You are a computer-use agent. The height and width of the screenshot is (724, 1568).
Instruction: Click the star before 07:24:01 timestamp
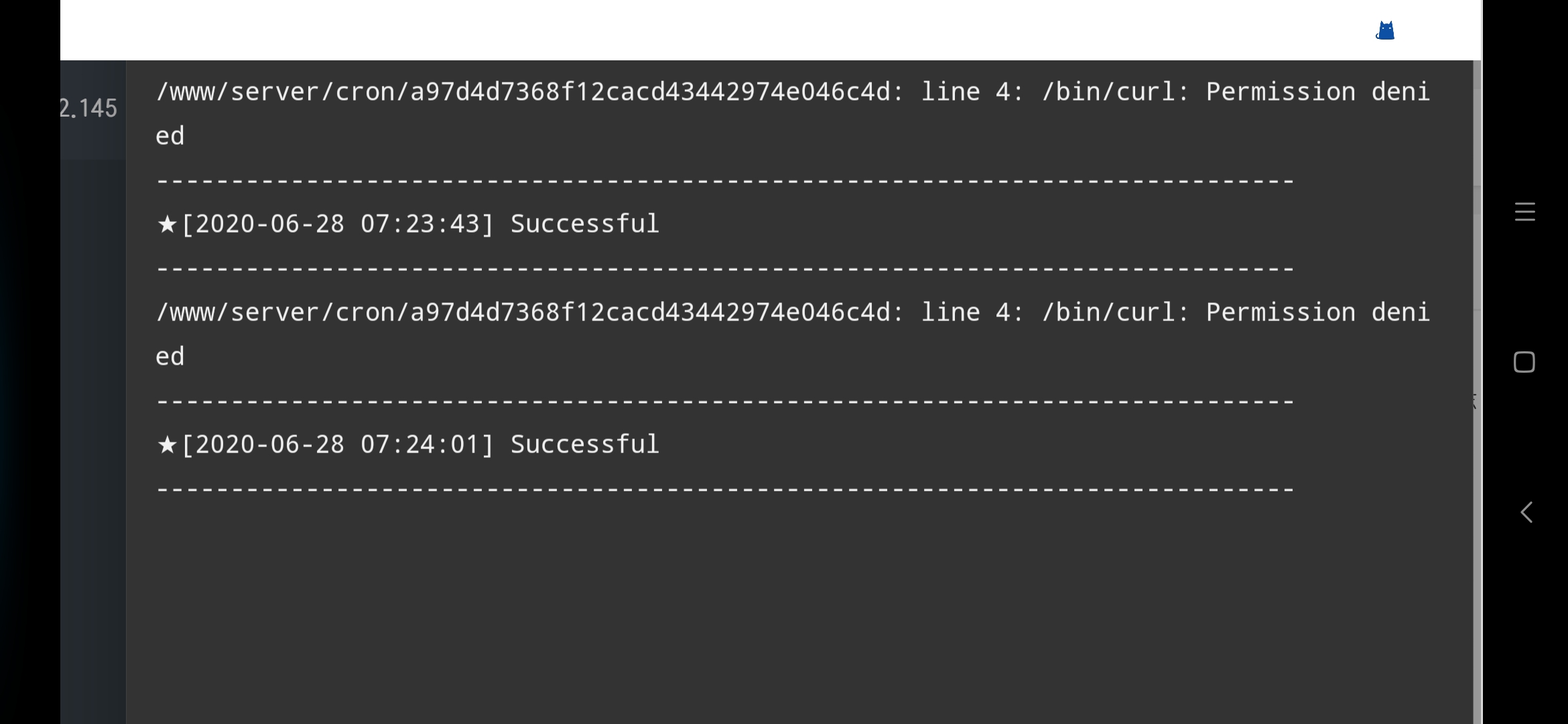pos(167,444)
